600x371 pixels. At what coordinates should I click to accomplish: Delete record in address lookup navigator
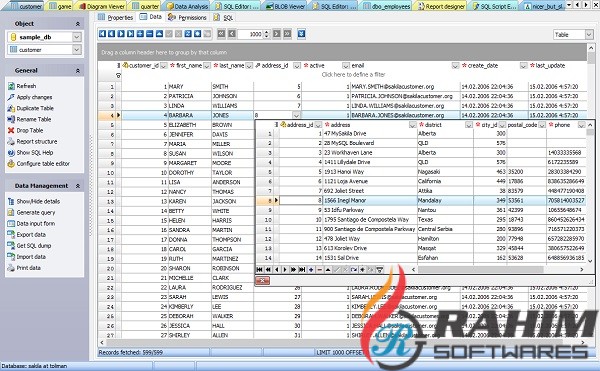(320, 270)
